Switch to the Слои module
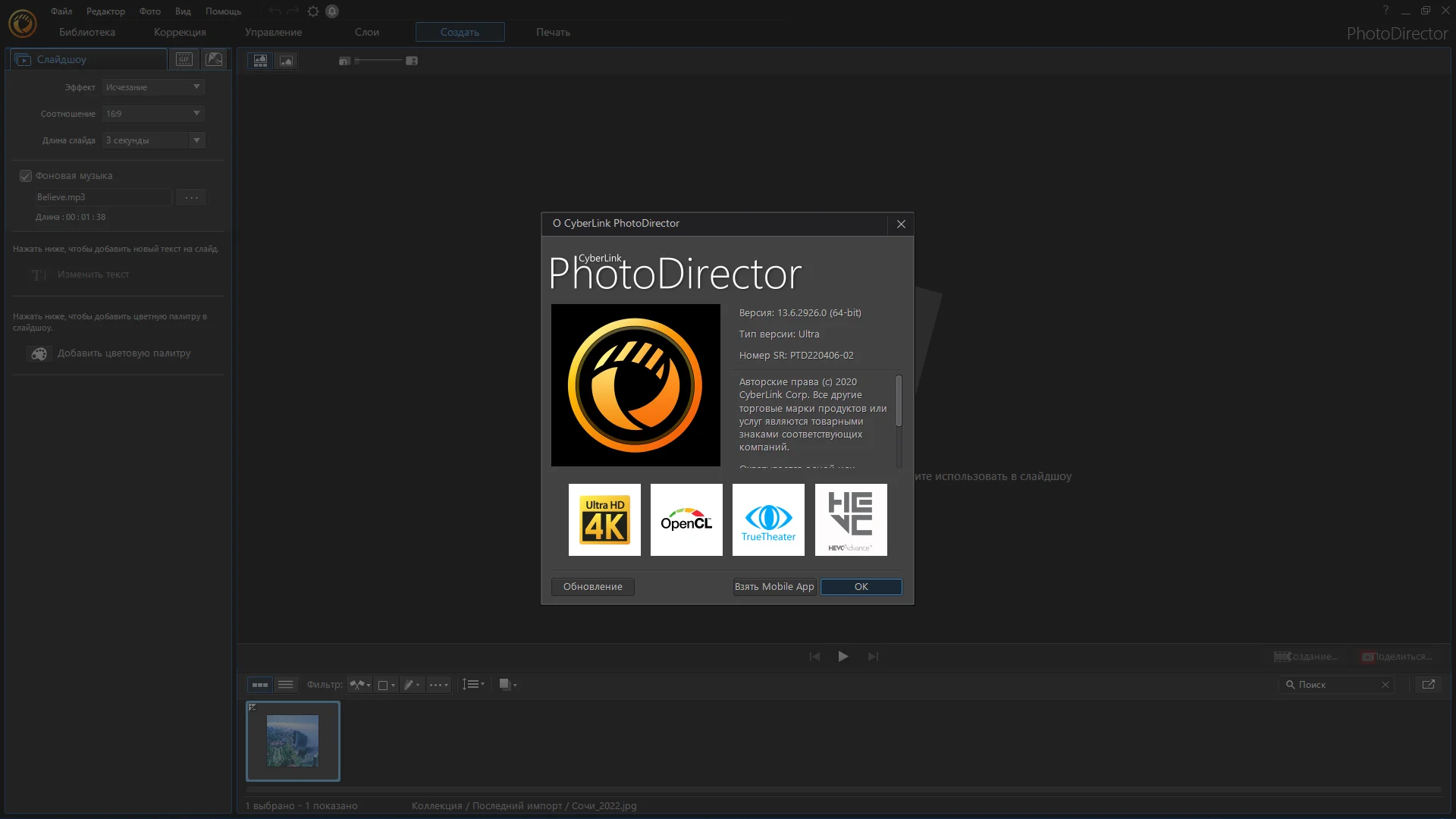This screenshot has height=819, width=1456. tap(367, 32)
